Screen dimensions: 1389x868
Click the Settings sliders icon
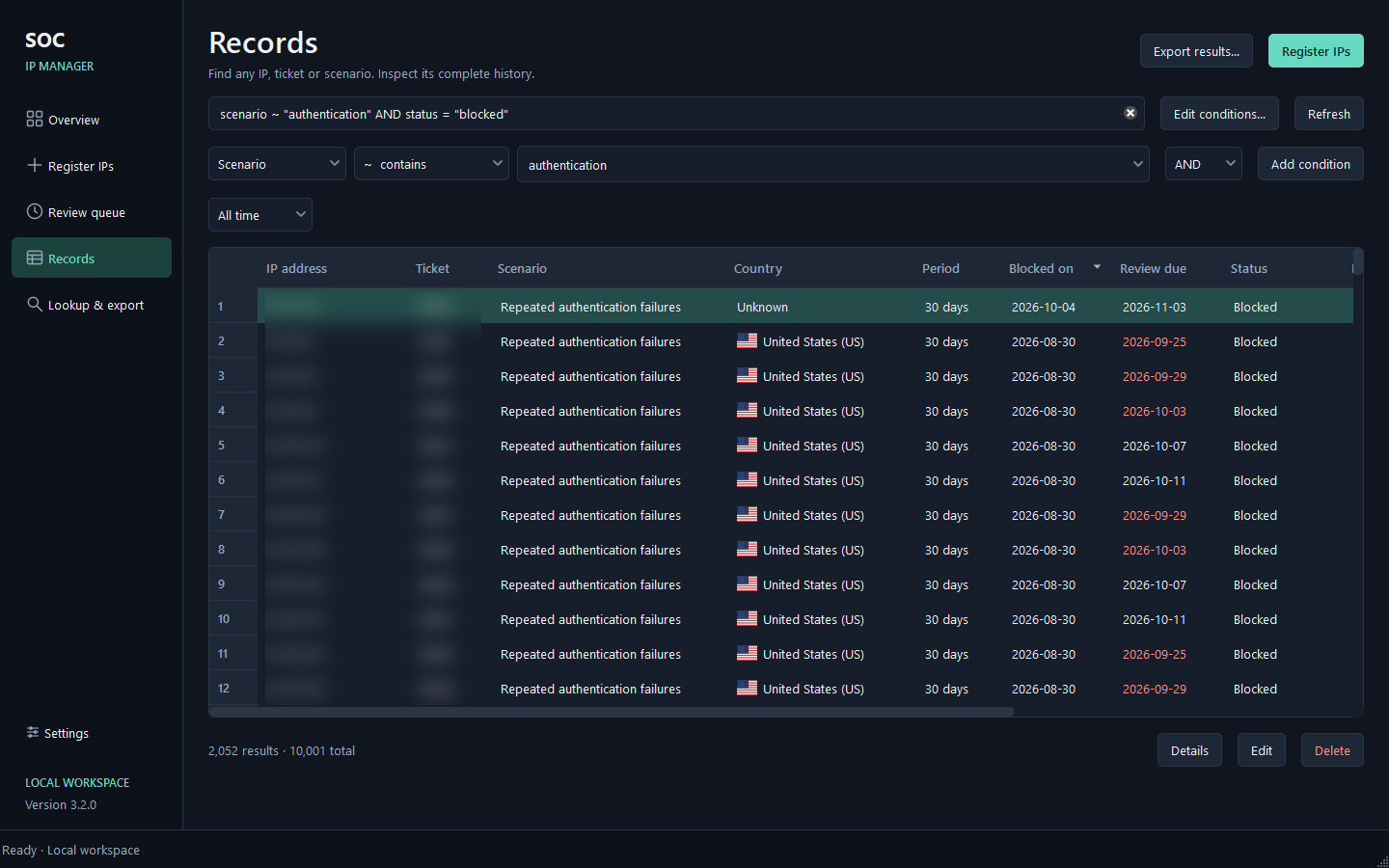point(33,732)
